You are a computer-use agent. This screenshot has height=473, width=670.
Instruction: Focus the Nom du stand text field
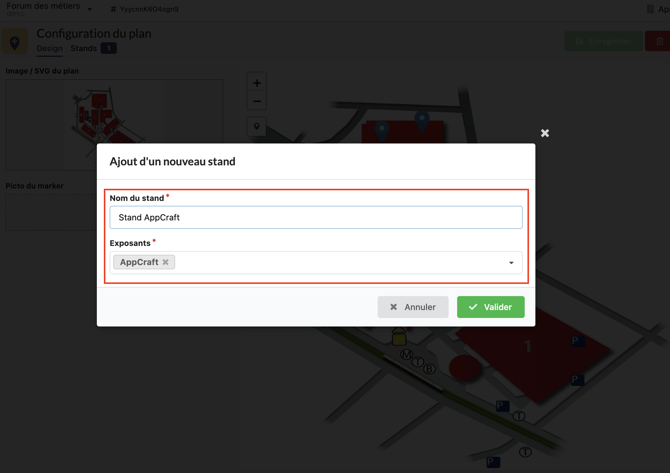pyautogui.click(x=315, y=217)
